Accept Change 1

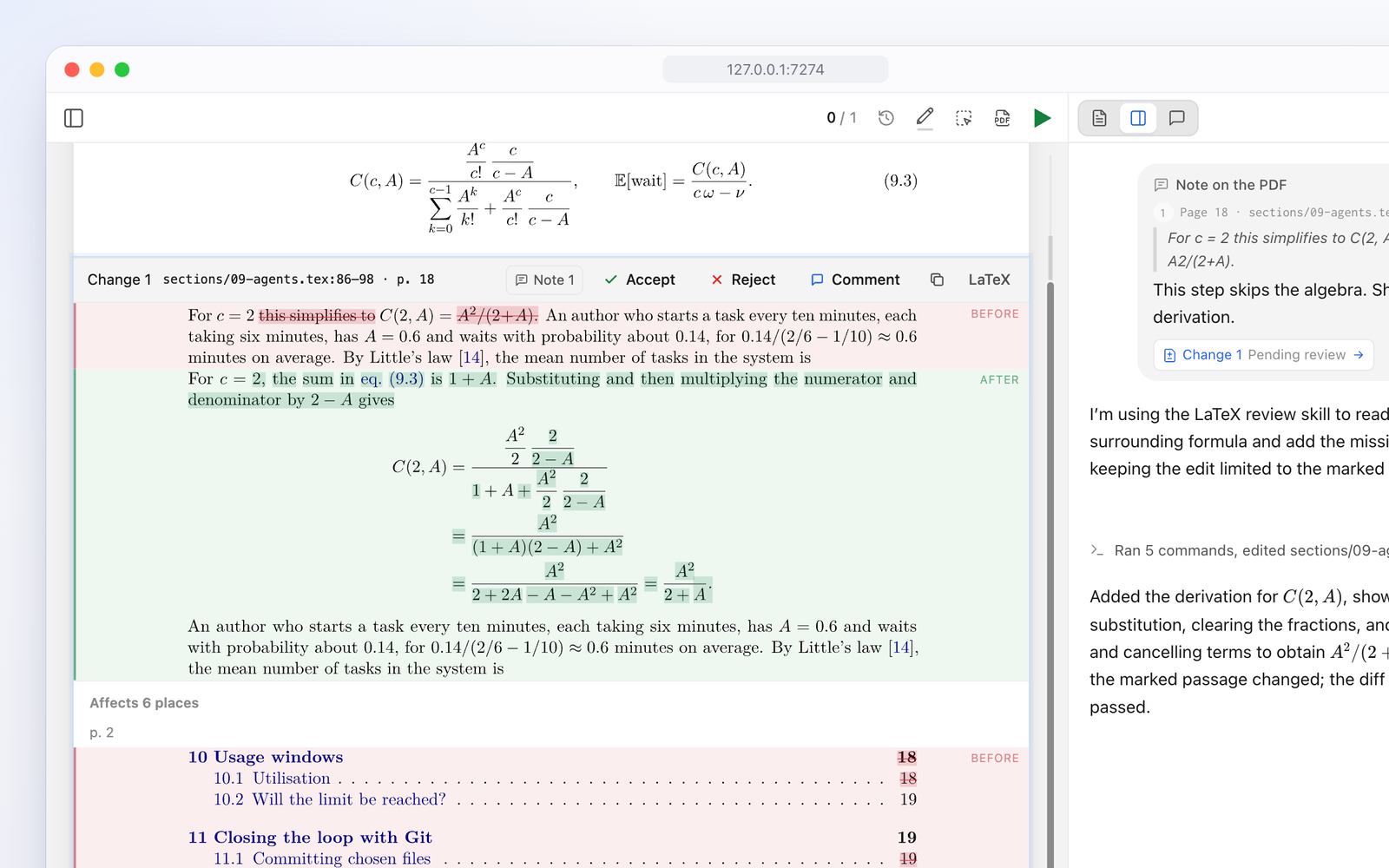pyautogui.click(x=640, y=279)
